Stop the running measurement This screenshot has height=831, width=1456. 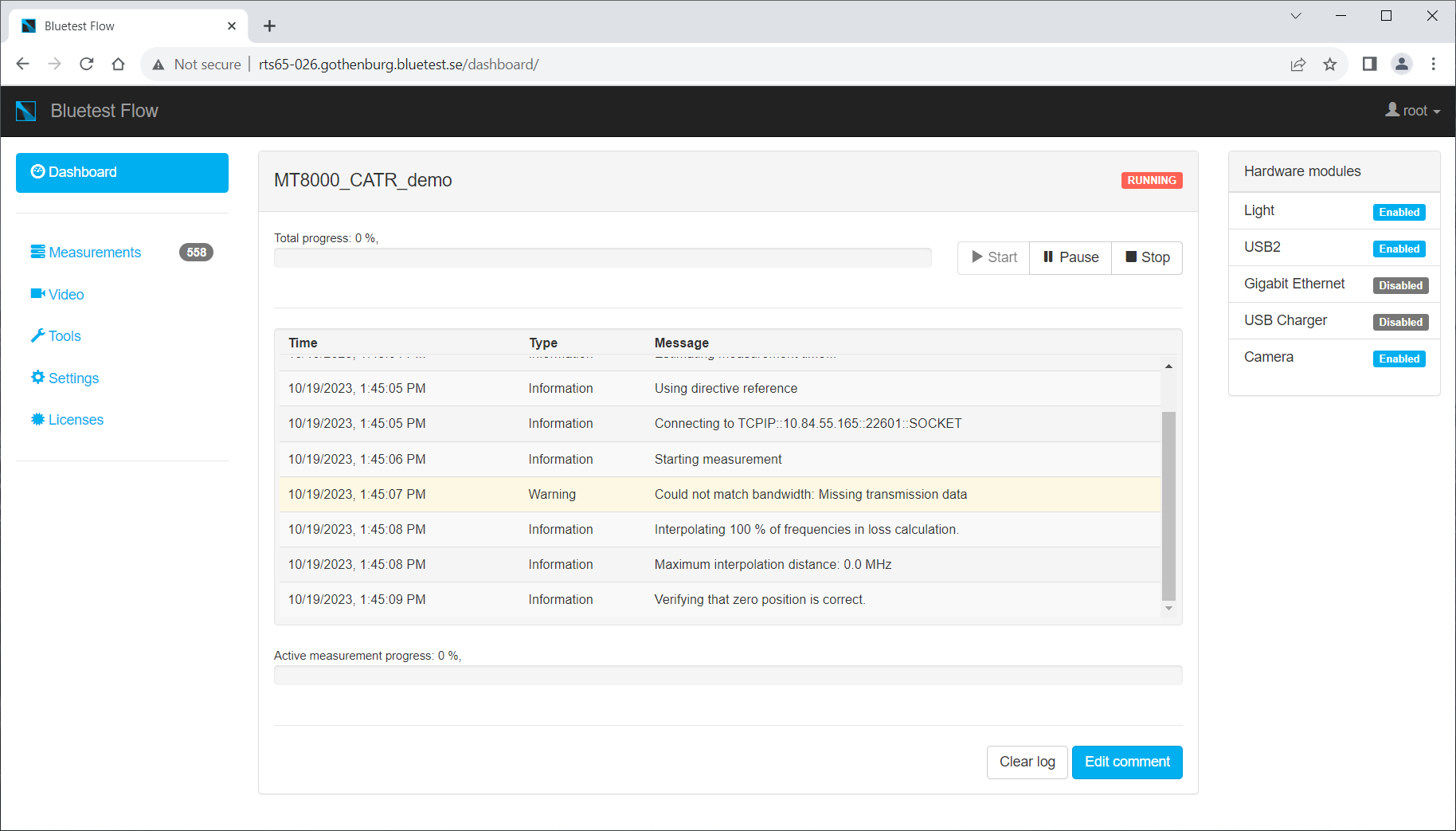[1147, 257]
